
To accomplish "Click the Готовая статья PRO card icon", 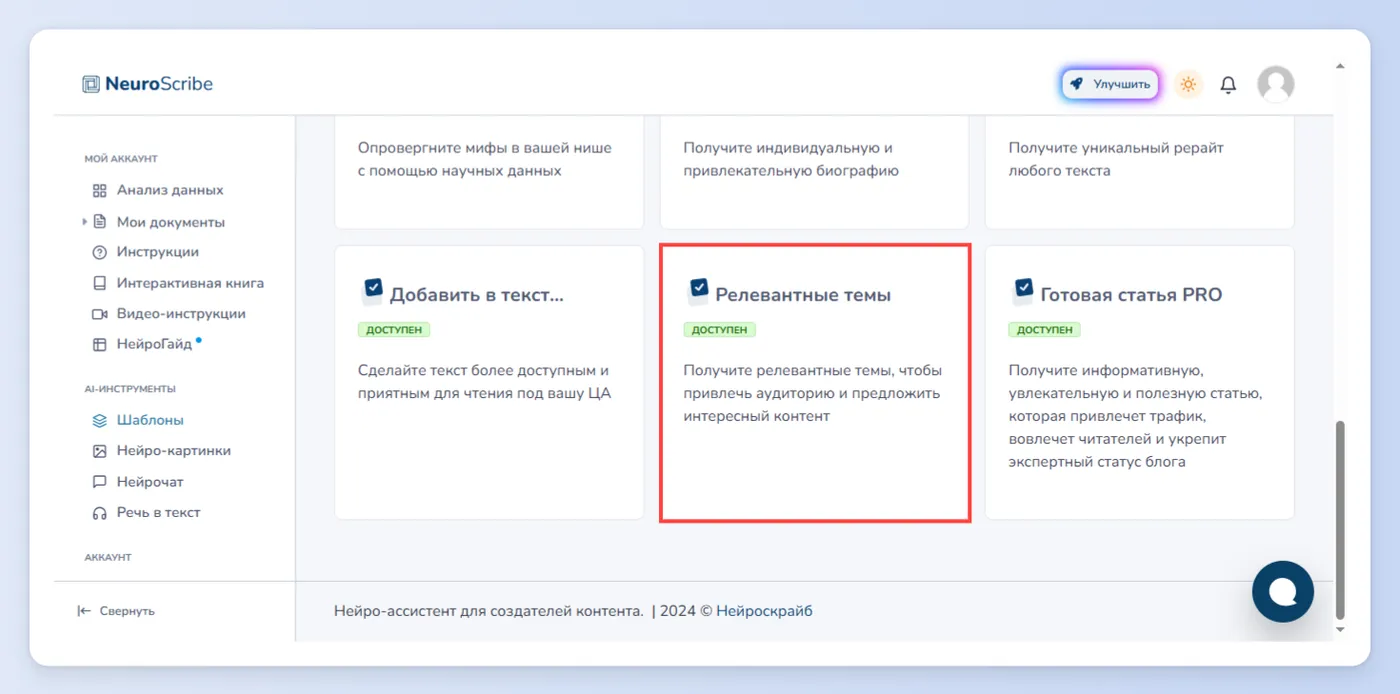I will (x=1022, y=292).
